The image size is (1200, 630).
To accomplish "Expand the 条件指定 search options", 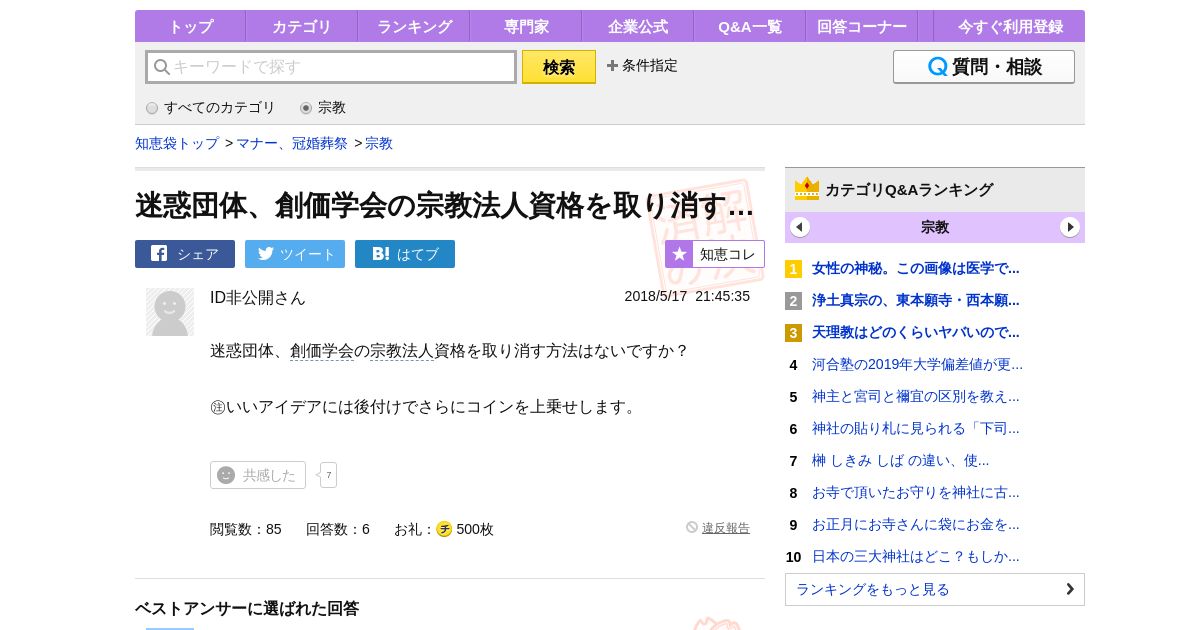I will [642, 66].
